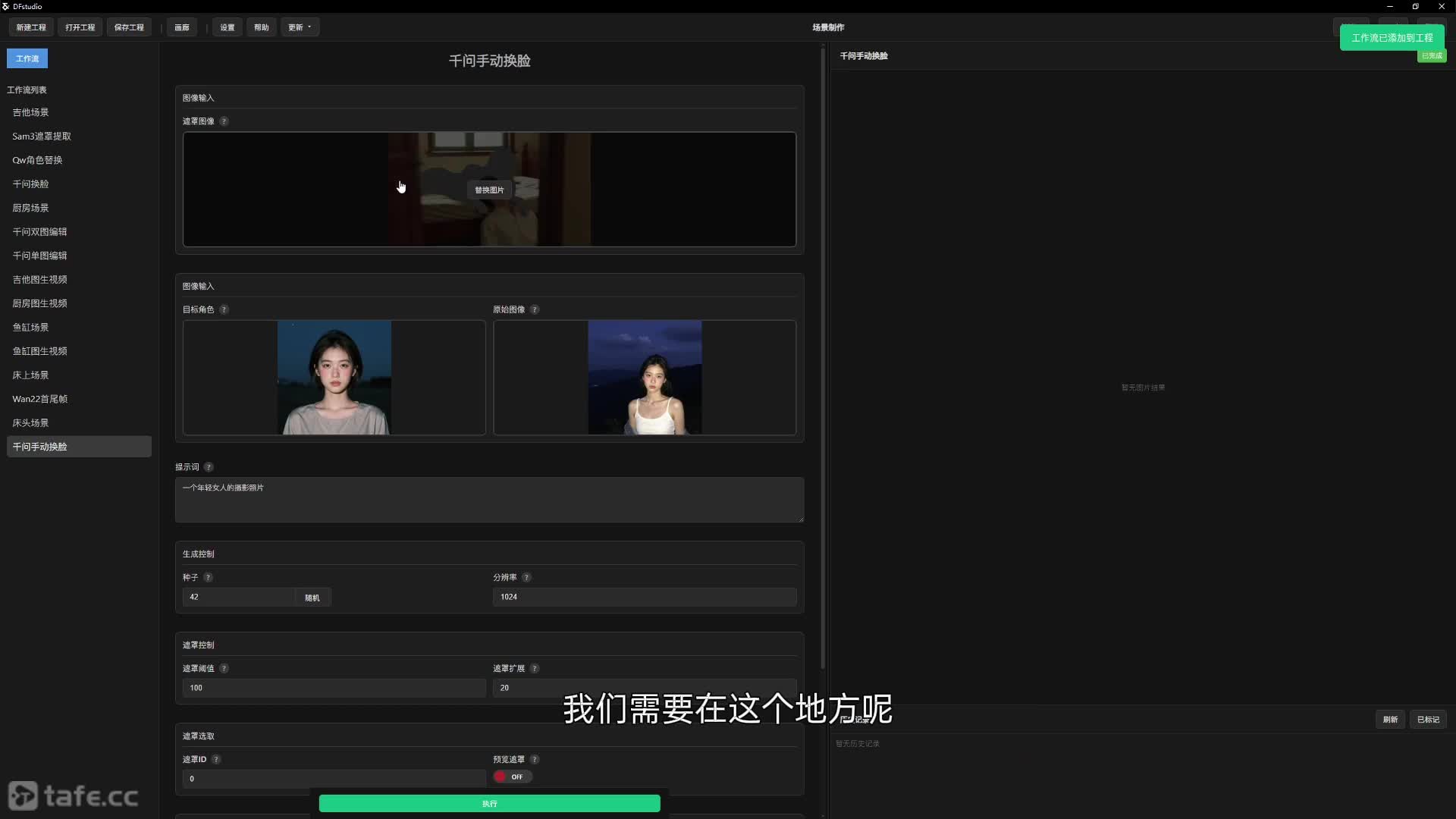Image resolution: width=1456 pixels, height=819 pixels.
Task: Click the green 执行 button
Action: coord(489,804)
